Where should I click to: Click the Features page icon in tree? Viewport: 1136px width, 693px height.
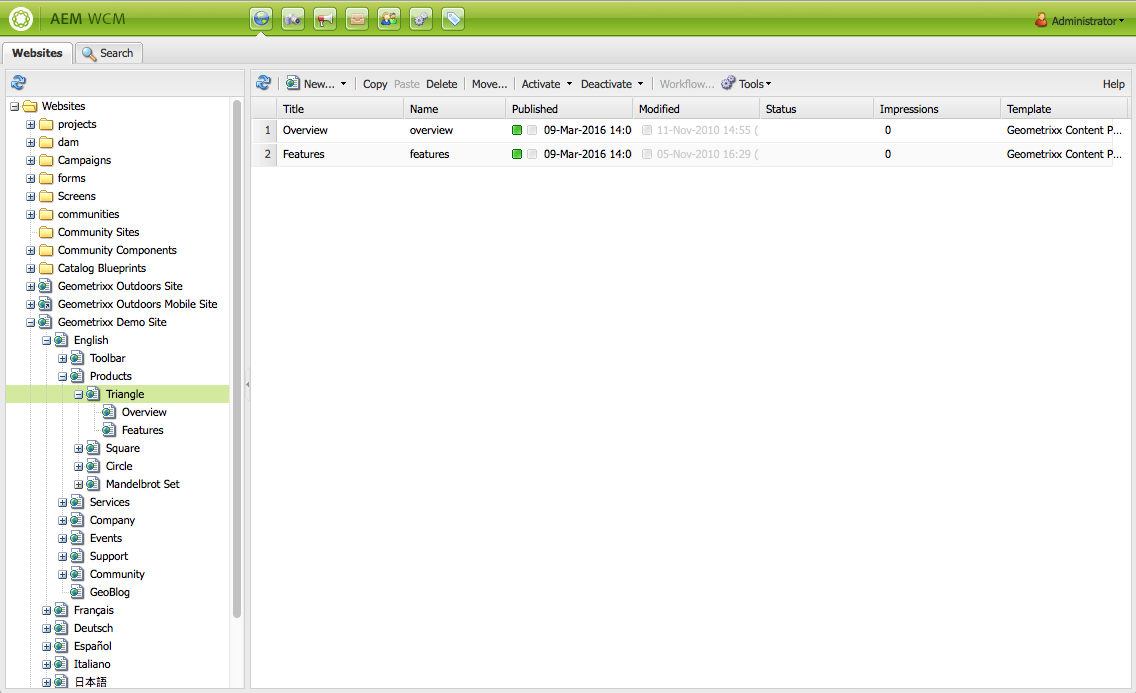point(109,430)
